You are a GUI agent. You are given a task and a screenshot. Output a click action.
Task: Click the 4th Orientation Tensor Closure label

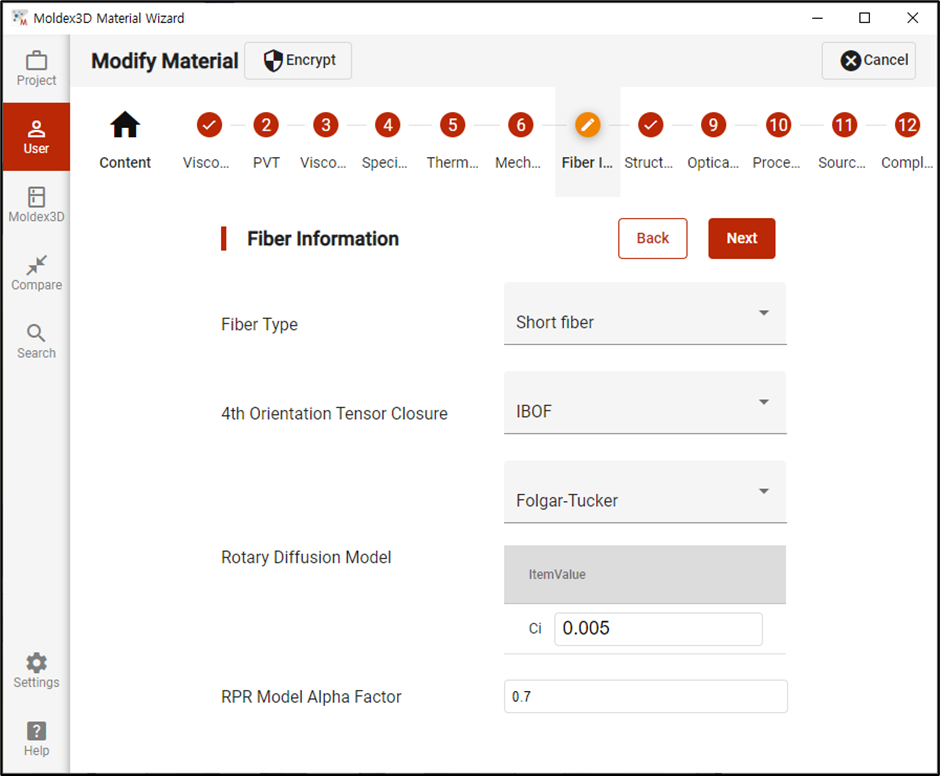pyautogui.click(x=334, y=414)
